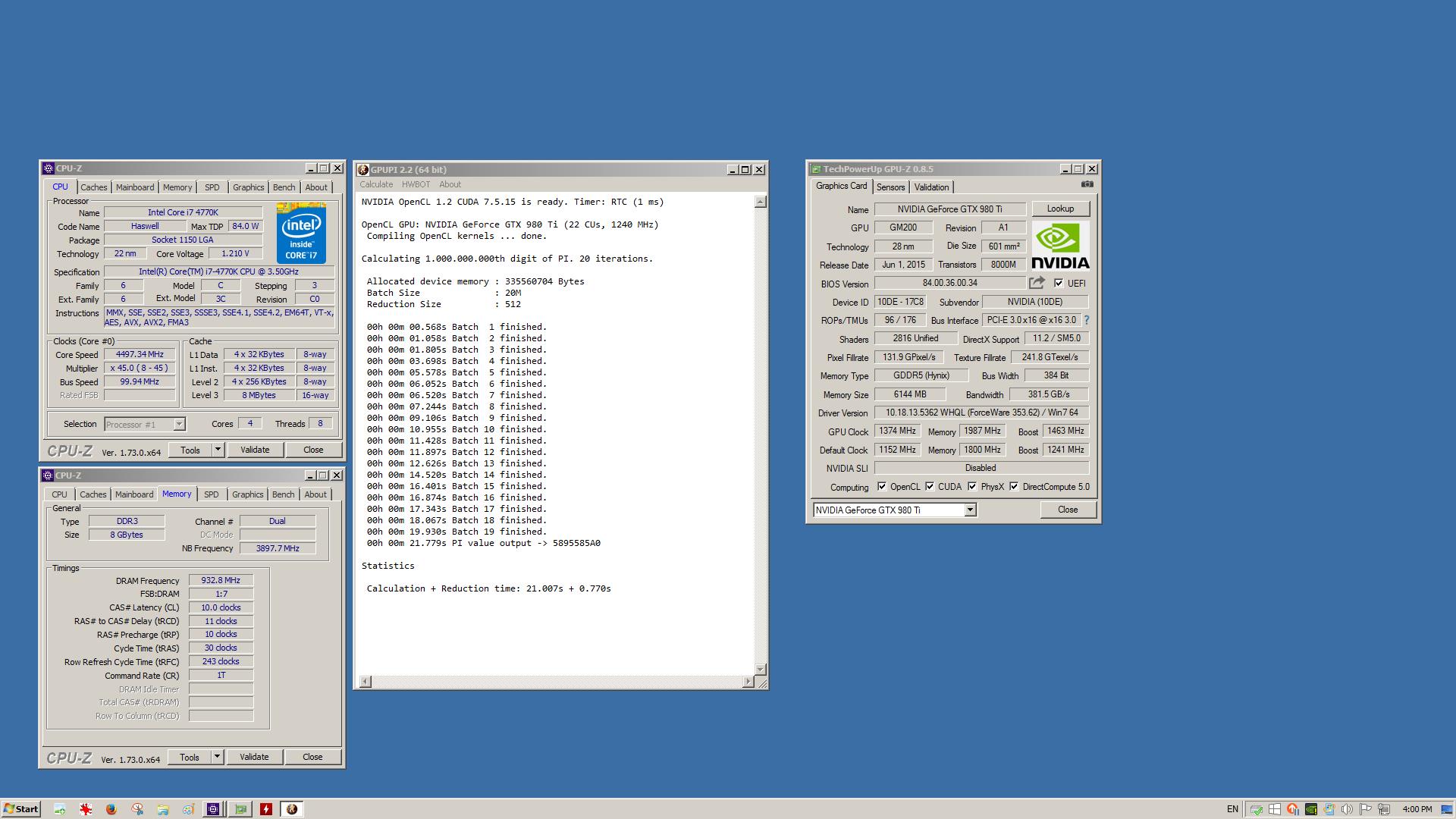Open the Bench tab in top CPU-Z window
Viewport: 1456px width, 819px height.
[284, 187]
